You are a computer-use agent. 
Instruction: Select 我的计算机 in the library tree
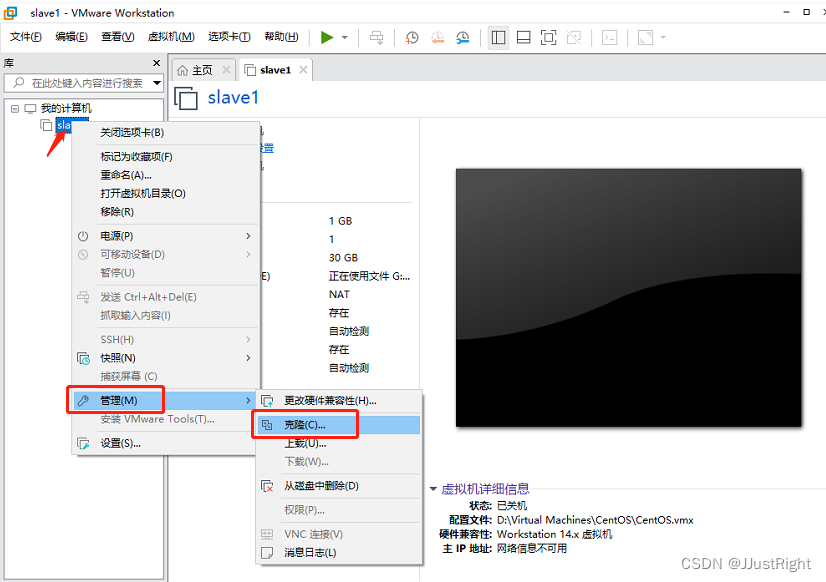(x=66, y=108)
